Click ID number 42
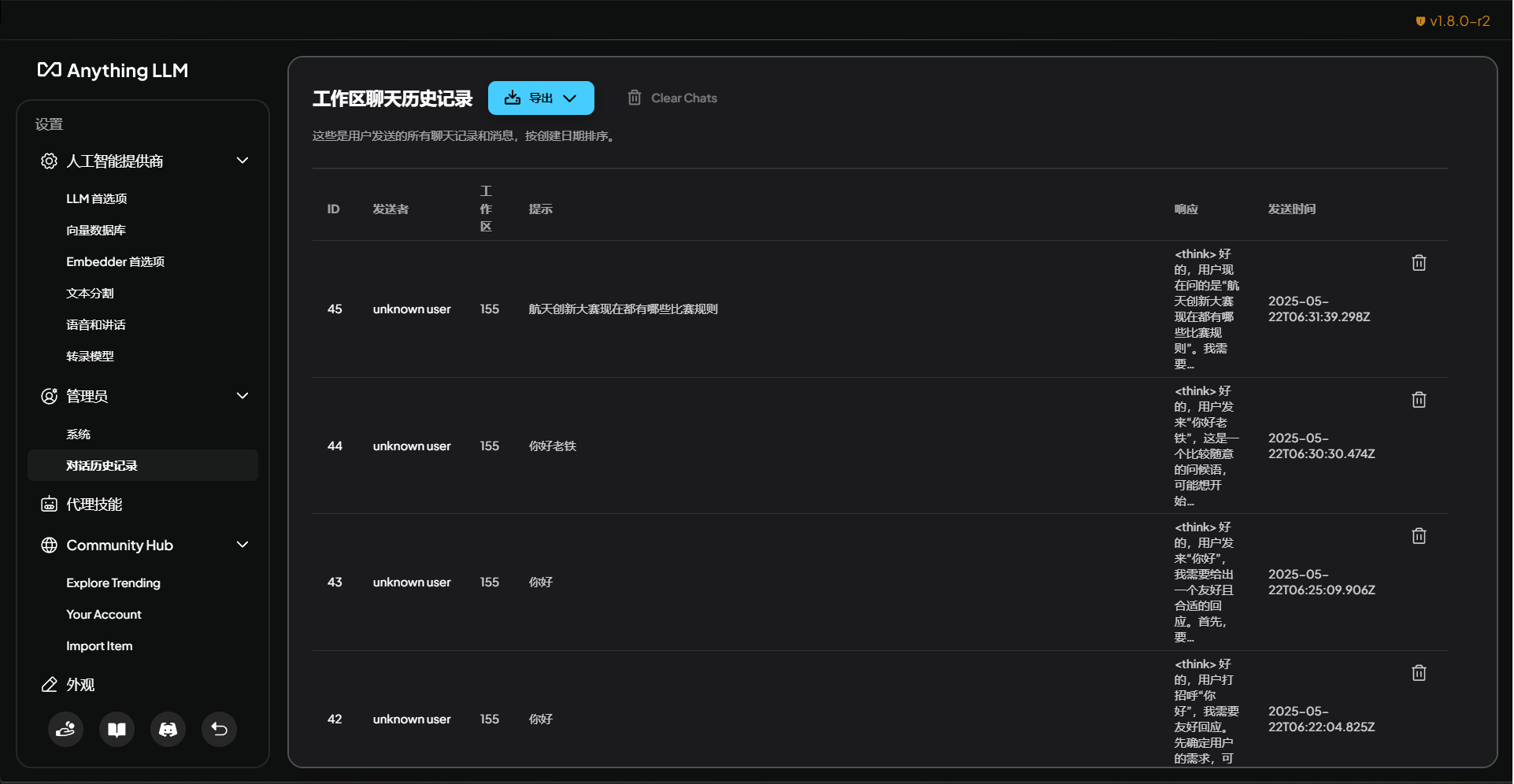 pyautogui.click(x=335, y=719)
